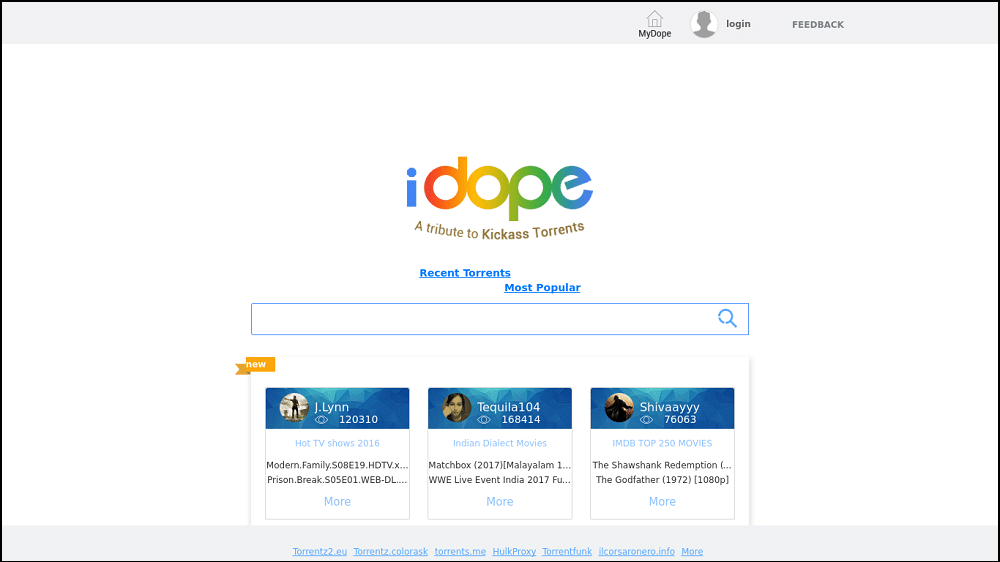Click eye views icon on J.Lynn card
1000x562 pixels.
(321, 420)
